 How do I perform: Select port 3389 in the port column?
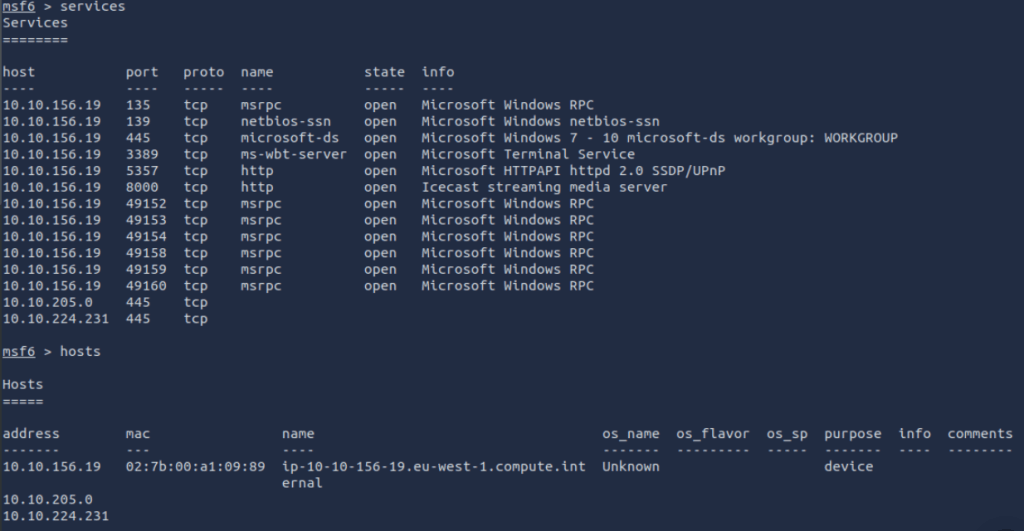coord(142,154)
